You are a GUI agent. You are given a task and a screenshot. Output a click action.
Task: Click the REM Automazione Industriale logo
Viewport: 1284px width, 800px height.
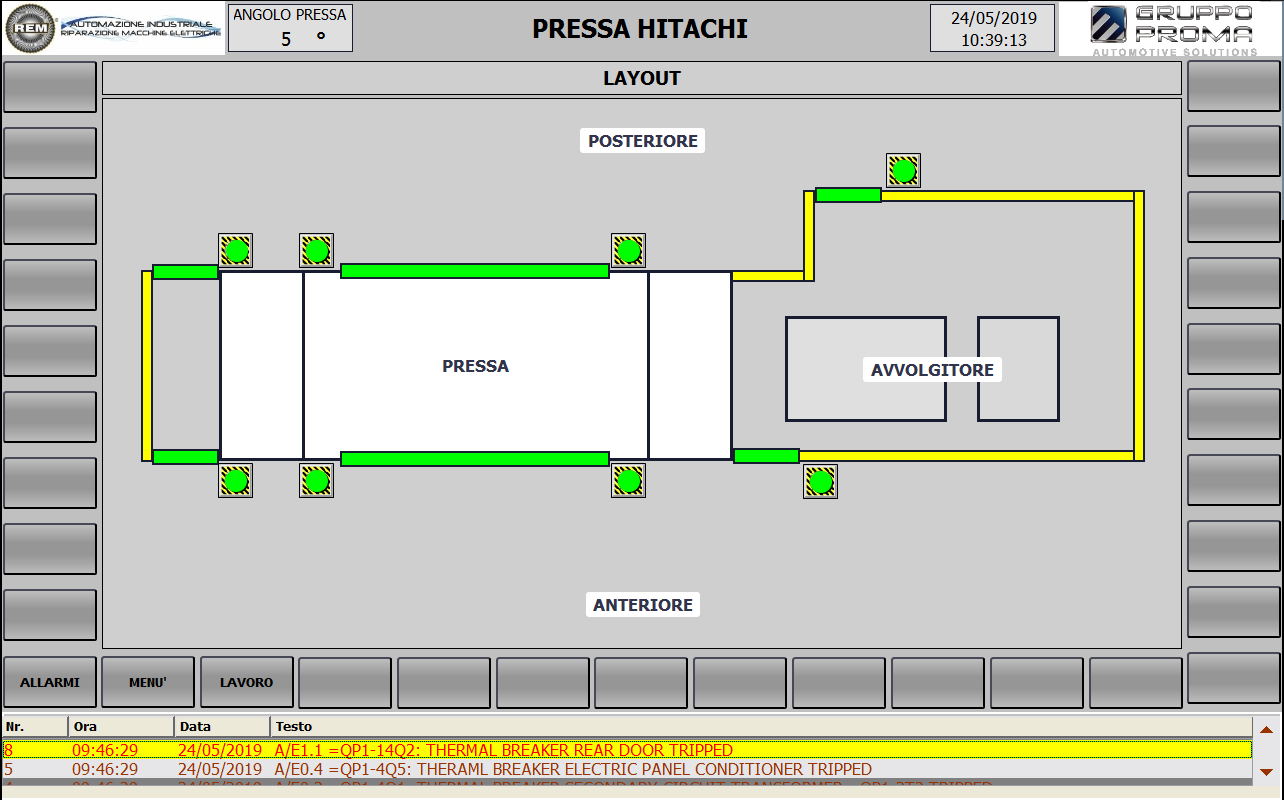click(113, 28)
